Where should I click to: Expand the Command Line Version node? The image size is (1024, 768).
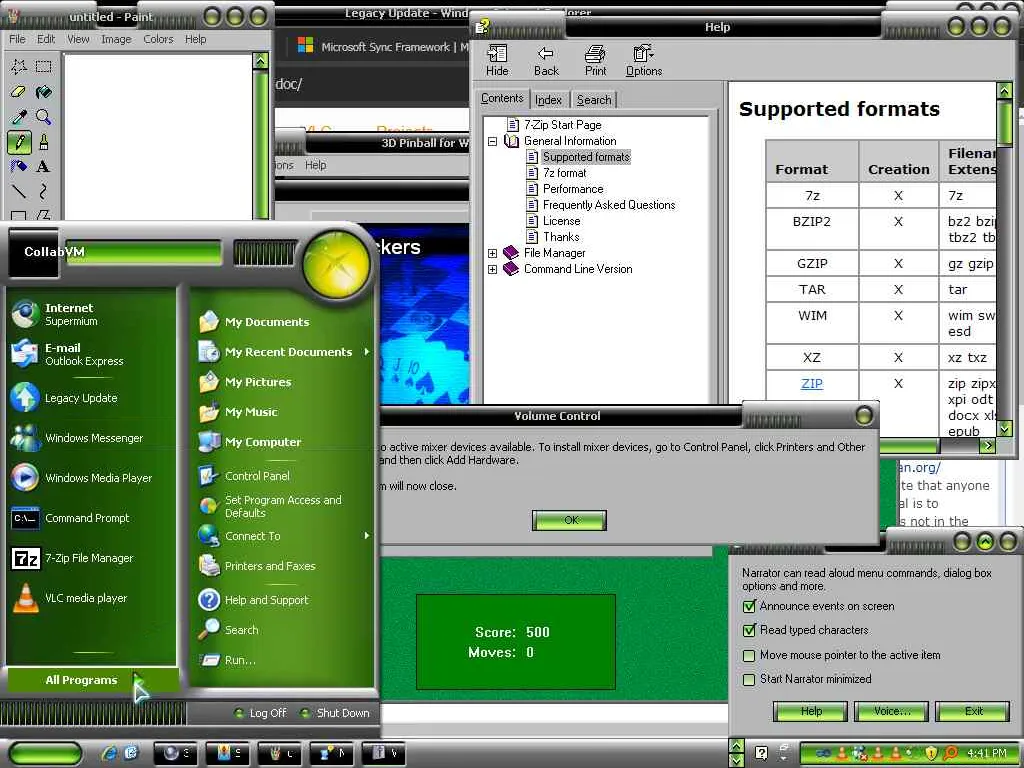coord(492,269)
